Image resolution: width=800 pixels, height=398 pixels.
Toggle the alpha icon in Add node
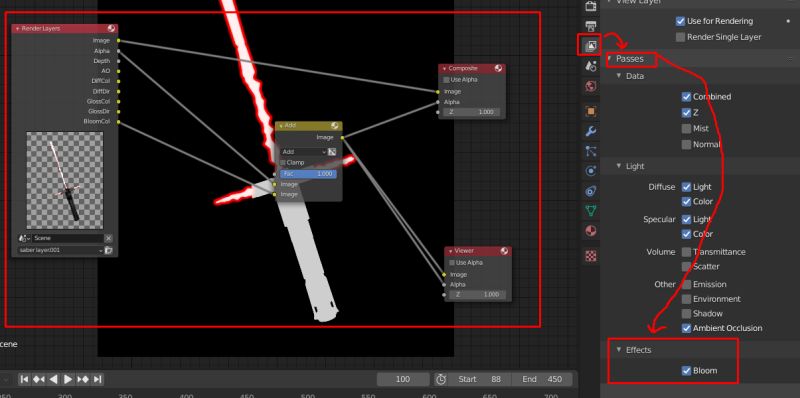click(332, 152)
